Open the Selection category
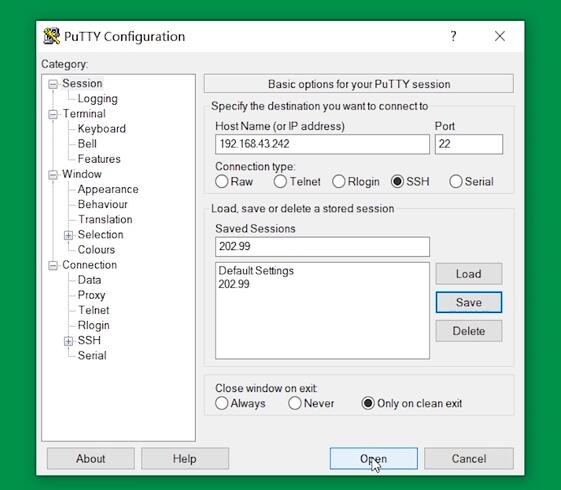The image size is (561, 490). coord(101,235)
